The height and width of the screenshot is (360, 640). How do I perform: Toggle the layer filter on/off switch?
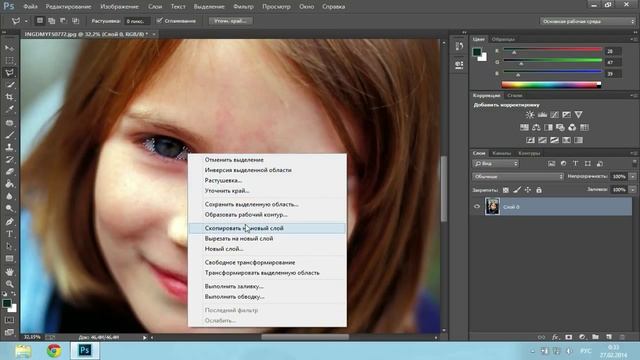[x=634, y=163]
